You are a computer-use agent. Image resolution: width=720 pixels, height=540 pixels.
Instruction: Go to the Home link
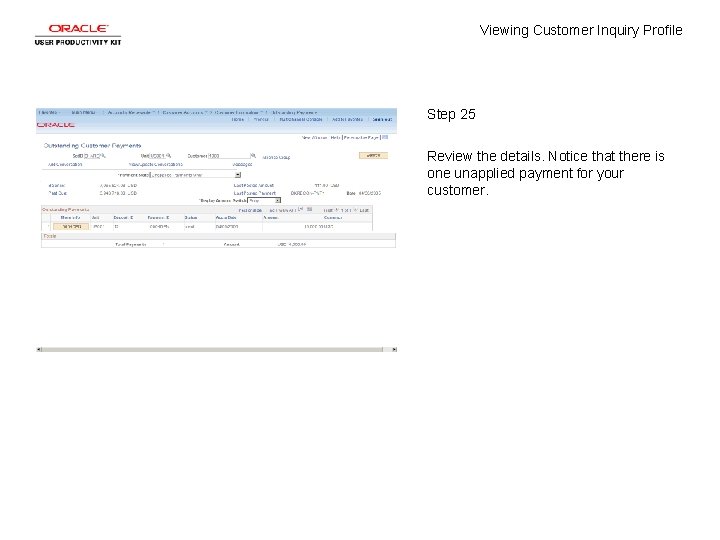click(238, 119)
